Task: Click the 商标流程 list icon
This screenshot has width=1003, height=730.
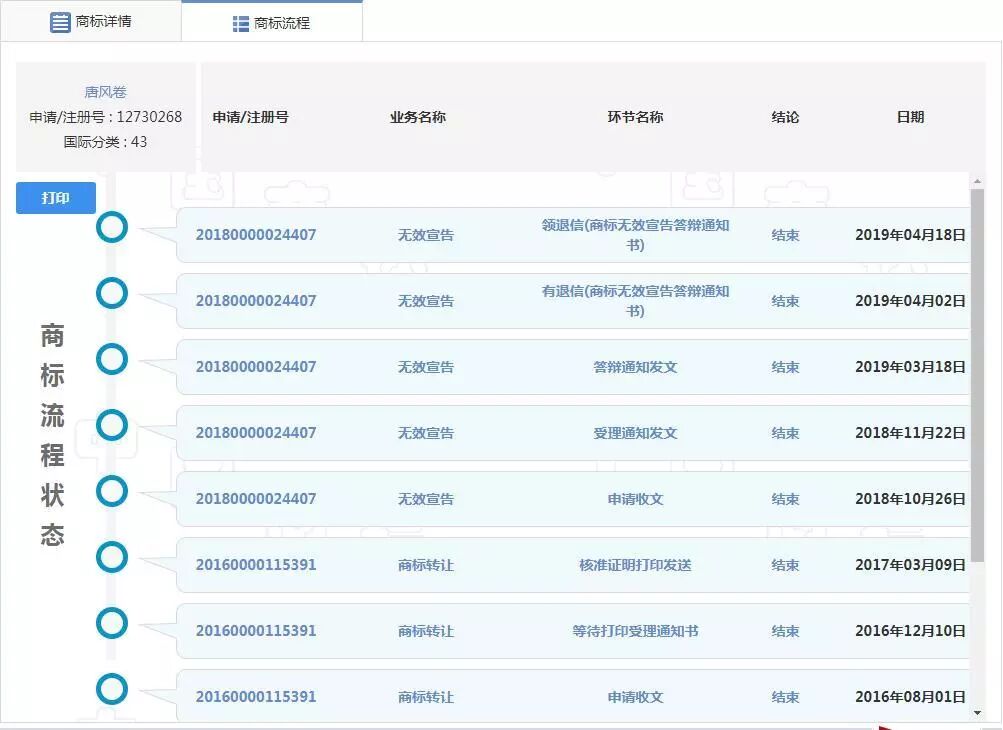Action: coord(241,24)
